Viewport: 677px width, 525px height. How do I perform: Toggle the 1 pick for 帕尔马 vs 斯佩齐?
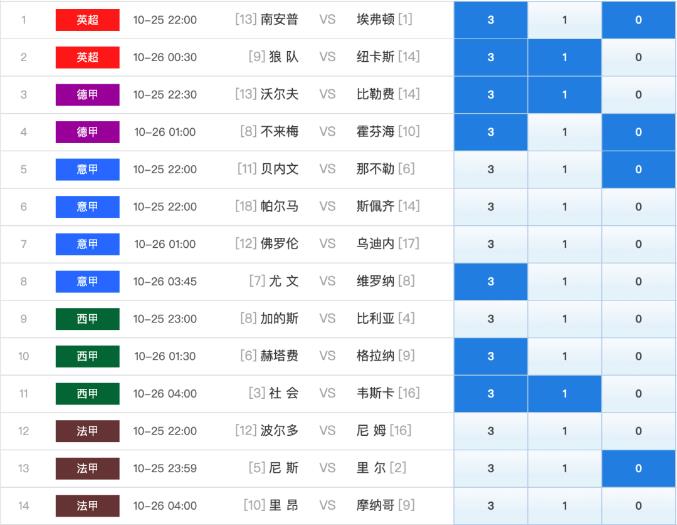coord(564,207)
